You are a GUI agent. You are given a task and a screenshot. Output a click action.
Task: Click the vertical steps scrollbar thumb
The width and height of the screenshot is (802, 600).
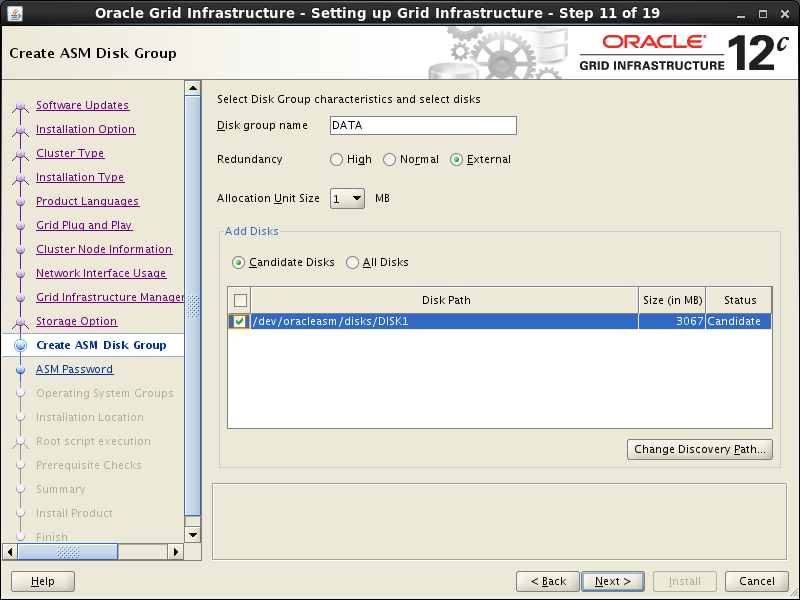click(193, 305)
